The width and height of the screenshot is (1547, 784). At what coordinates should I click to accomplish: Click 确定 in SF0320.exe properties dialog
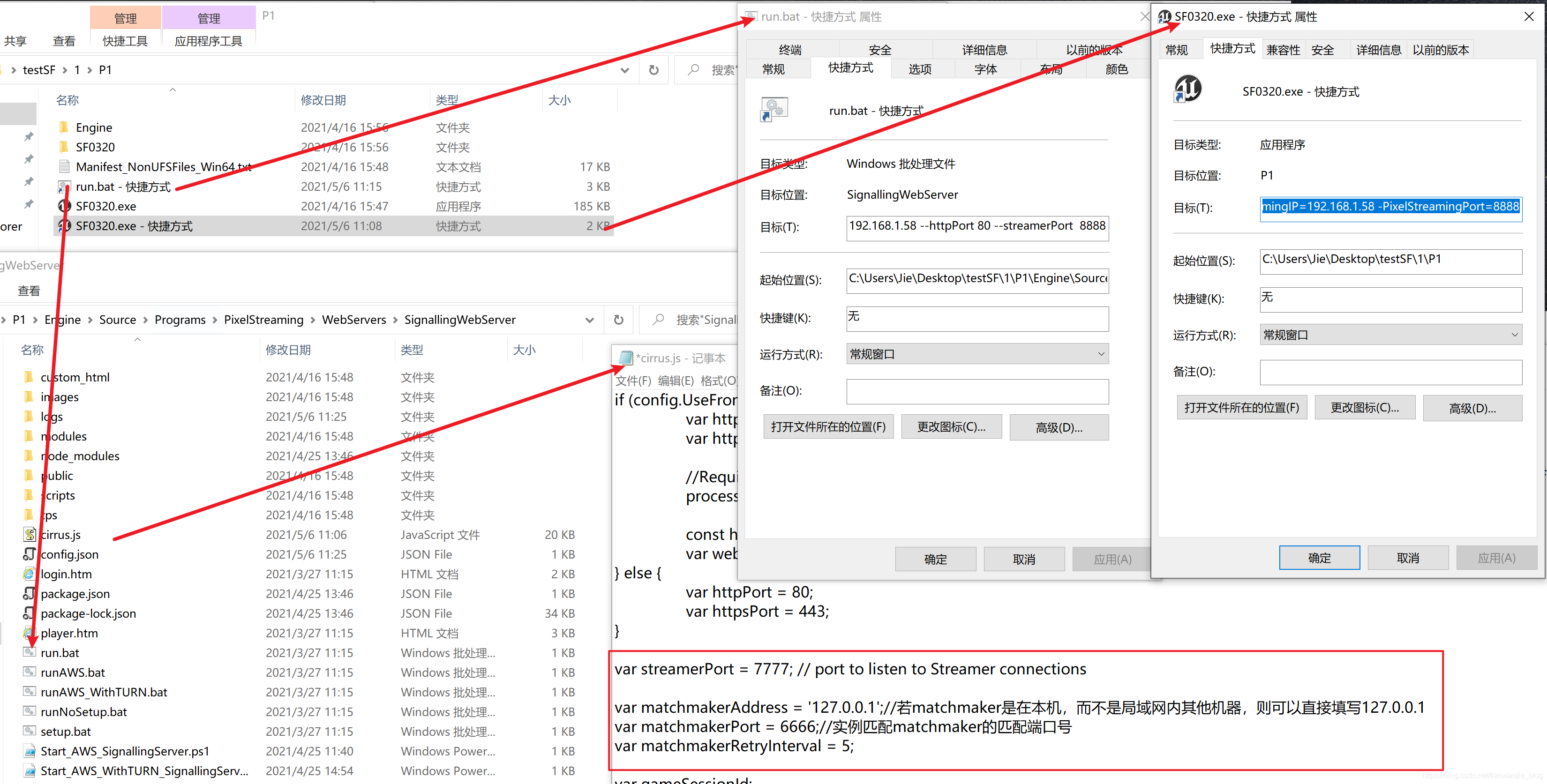(x=1319, y=558)
